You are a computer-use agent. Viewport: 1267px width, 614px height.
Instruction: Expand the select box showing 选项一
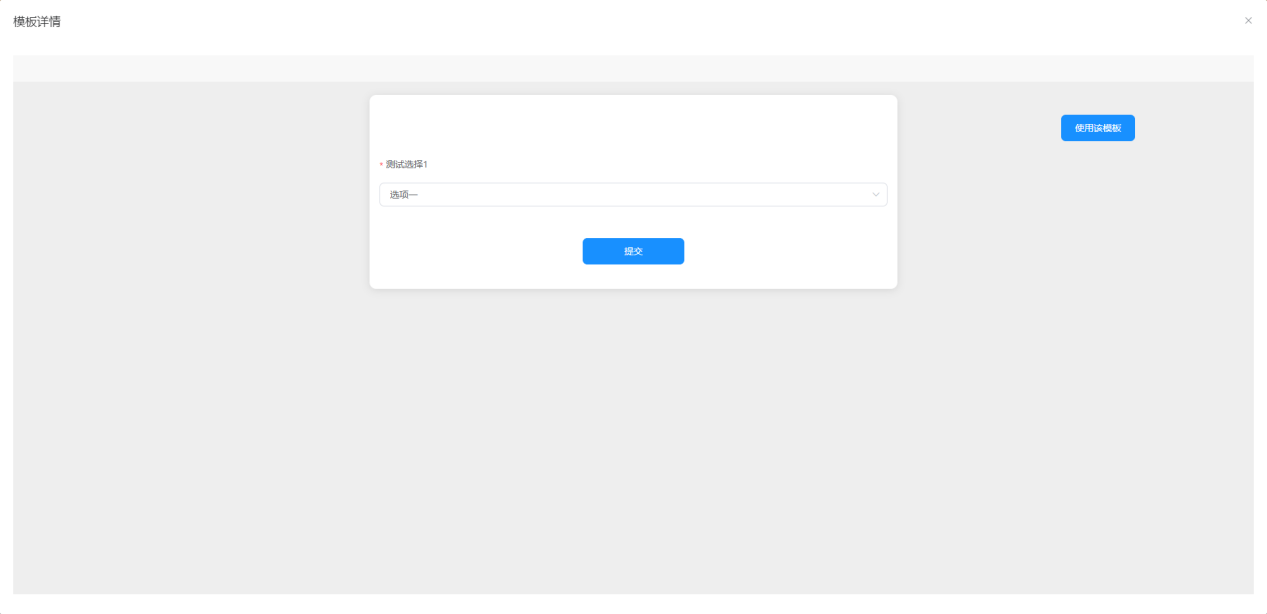click(x=633, y=194)
